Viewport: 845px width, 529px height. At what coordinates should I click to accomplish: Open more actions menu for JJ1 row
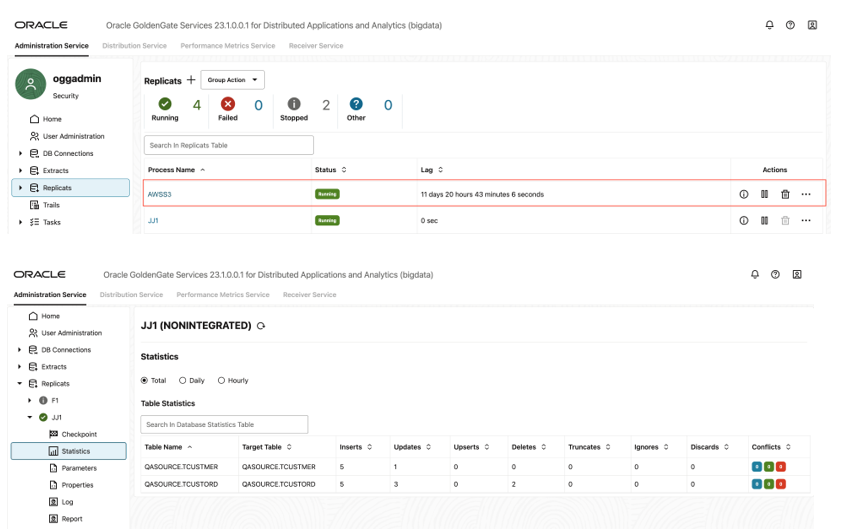pos(806,220)
